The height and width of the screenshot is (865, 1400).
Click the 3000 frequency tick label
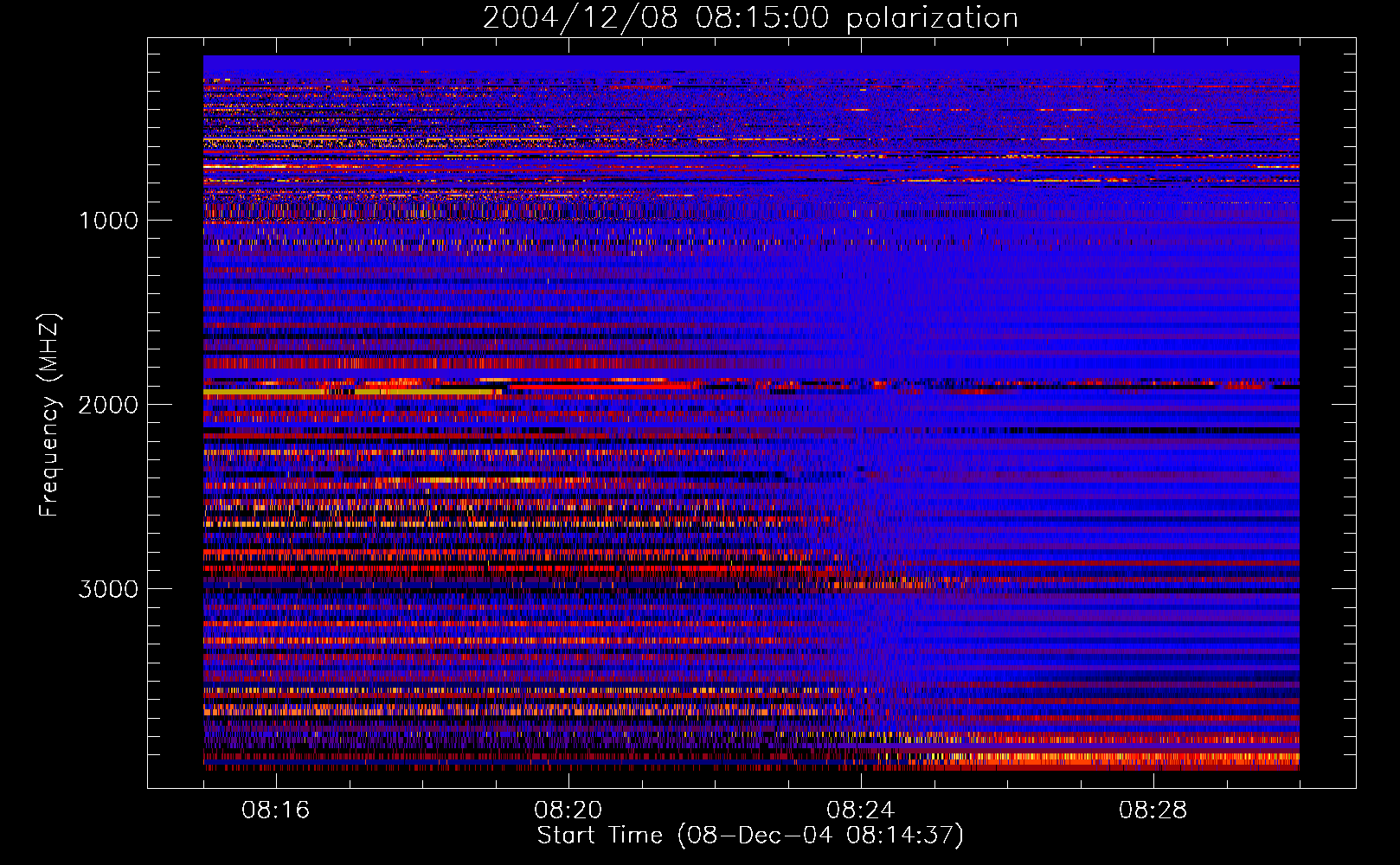(108, 589)
